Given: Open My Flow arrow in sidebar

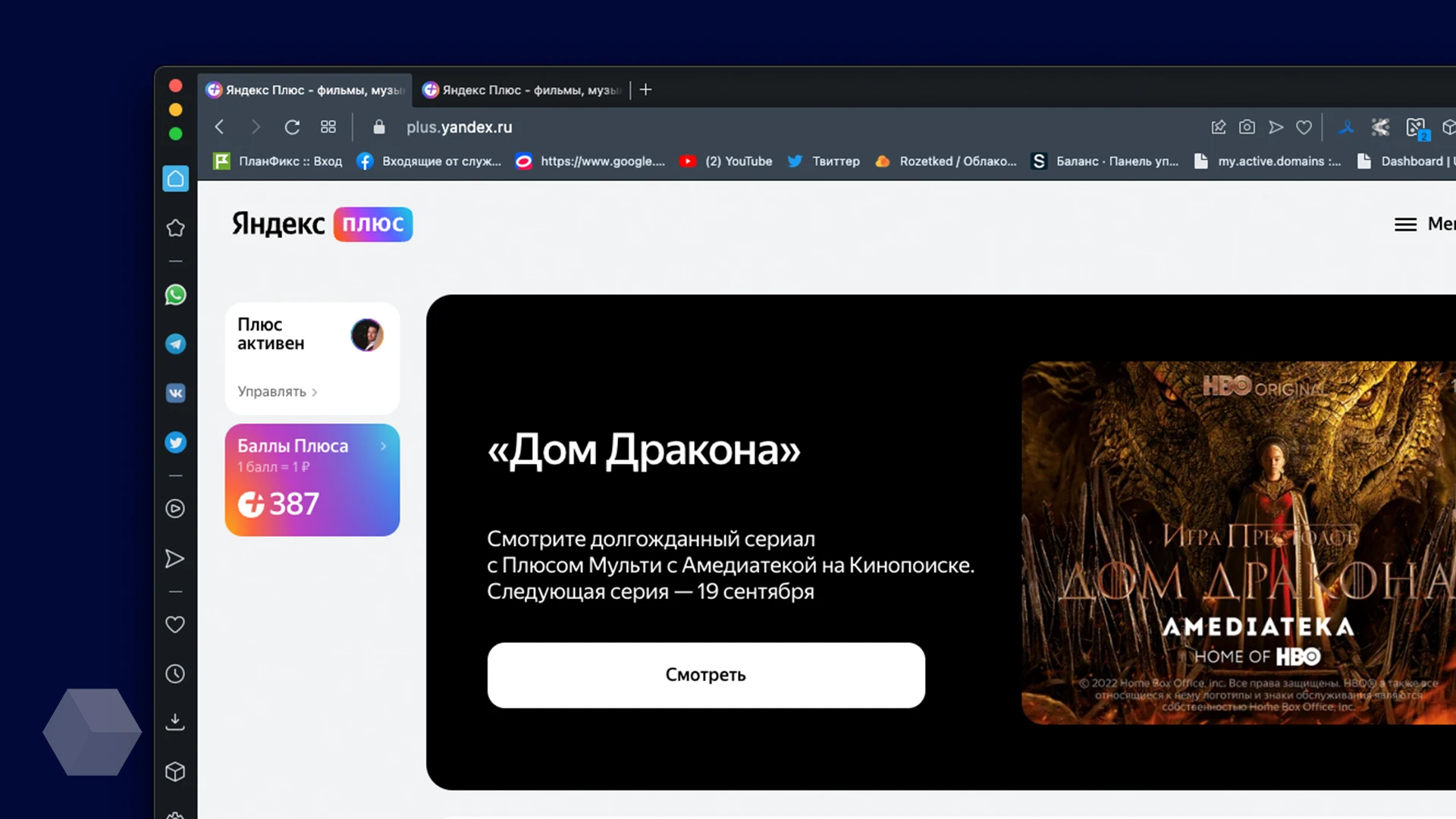Looking at the screenshot, I should pyautogui.click(x=175, y=559).
